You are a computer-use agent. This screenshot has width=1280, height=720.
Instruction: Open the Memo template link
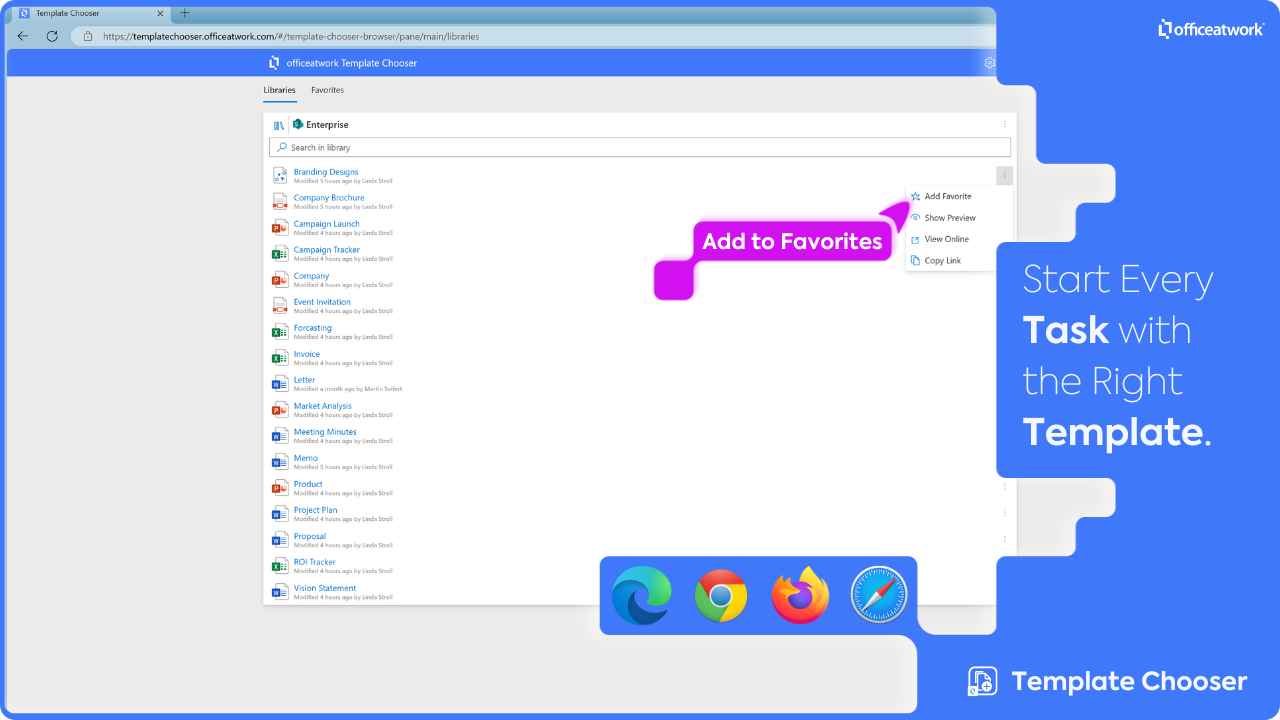(x=306, y=458)
